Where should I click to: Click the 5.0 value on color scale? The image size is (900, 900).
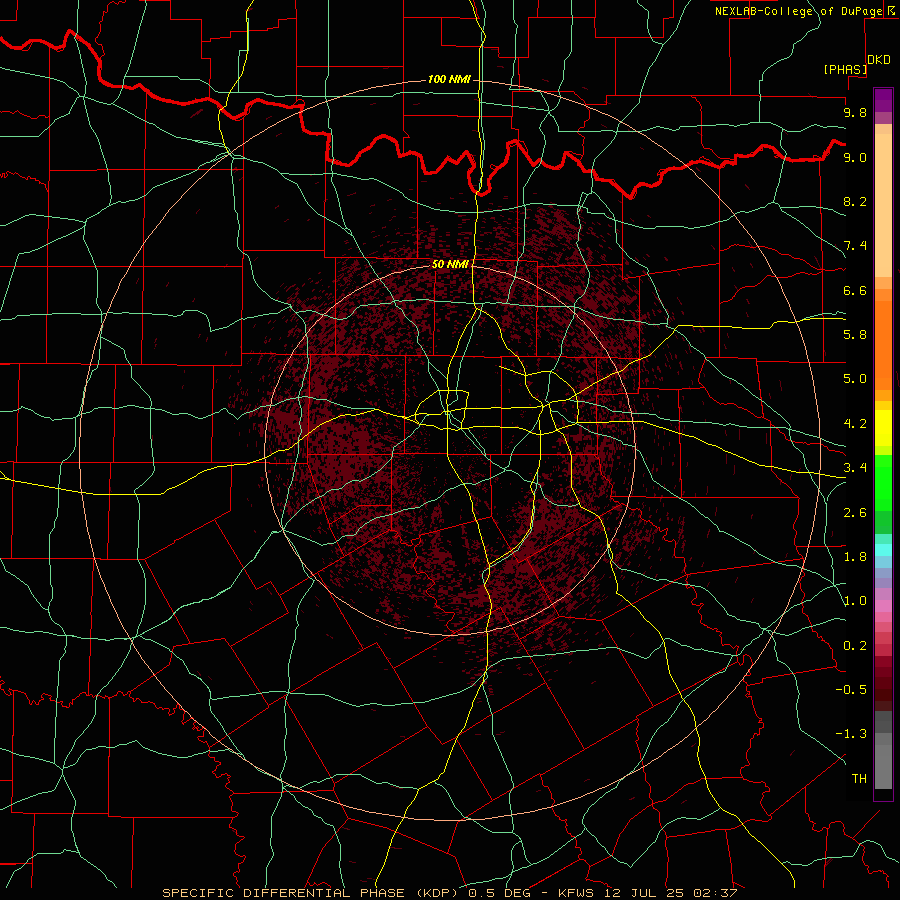point(855,379)
